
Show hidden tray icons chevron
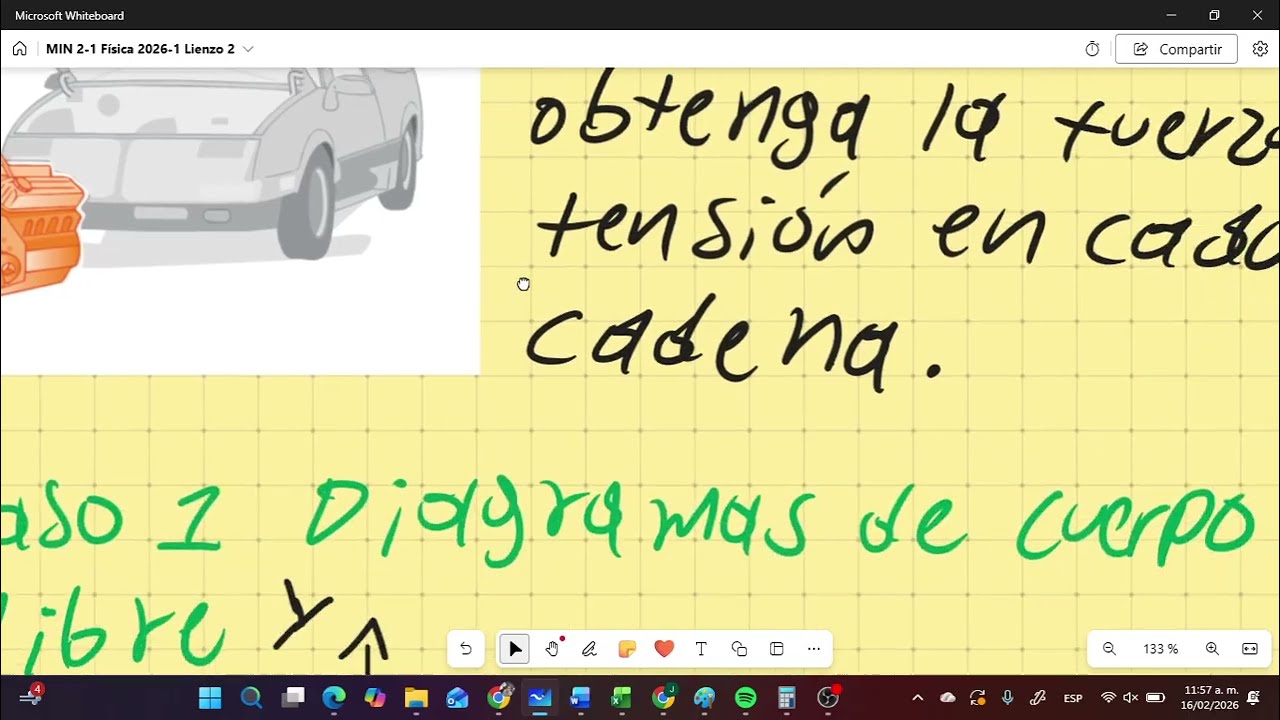(918, 698)
